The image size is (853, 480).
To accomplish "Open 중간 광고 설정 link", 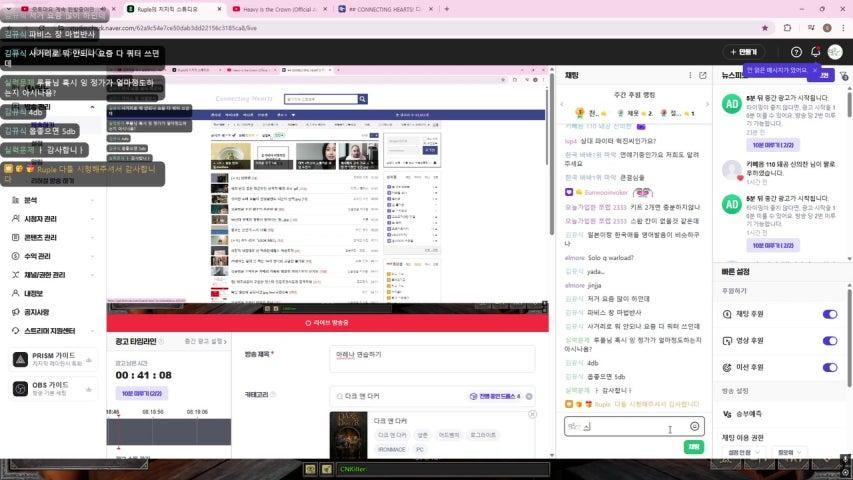I will (x=206, y=341).
